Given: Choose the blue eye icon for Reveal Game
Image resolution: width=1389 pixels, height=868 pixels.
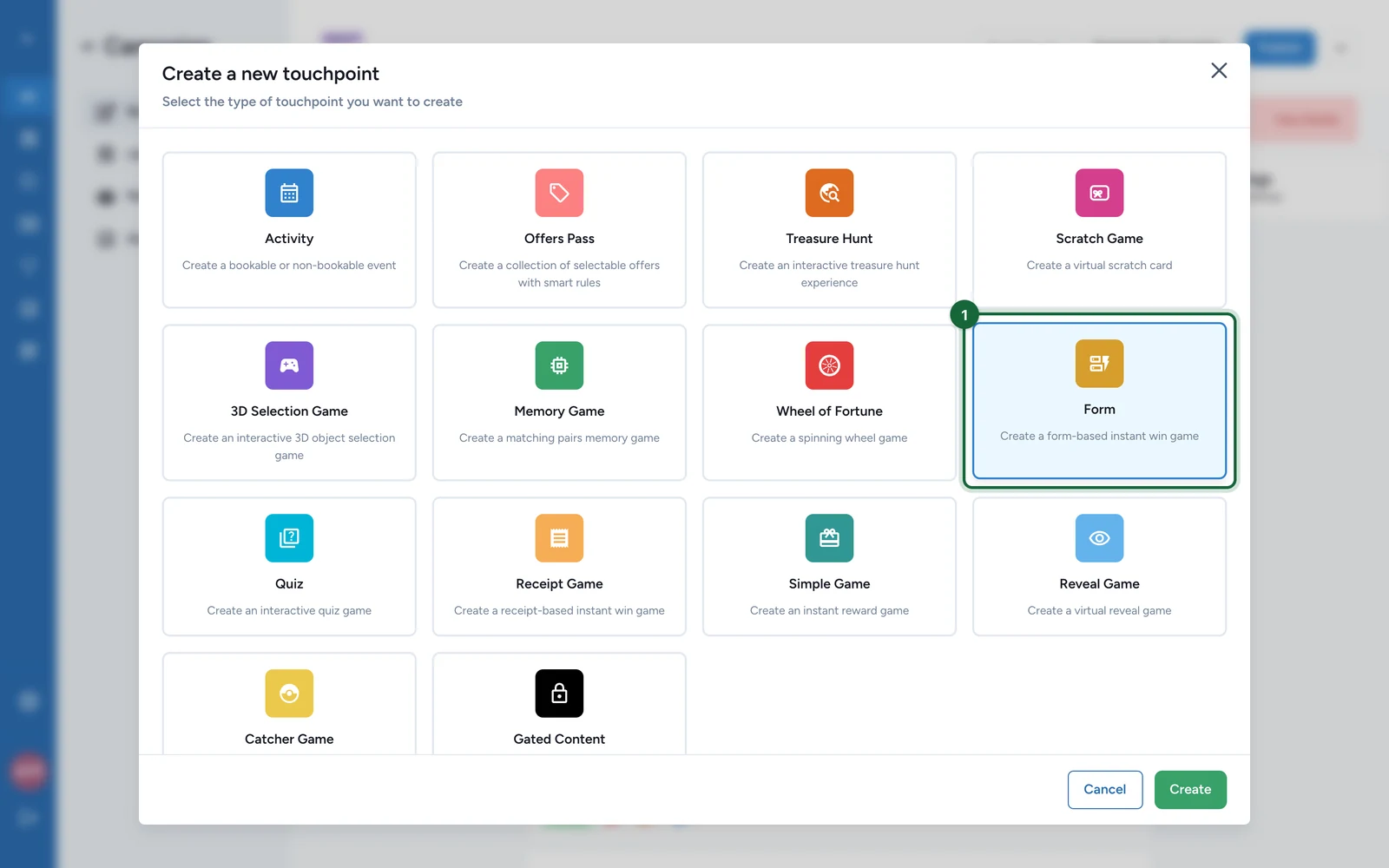Looking at the screenshot, I should pyautogui.click(x=1099, y=538).
